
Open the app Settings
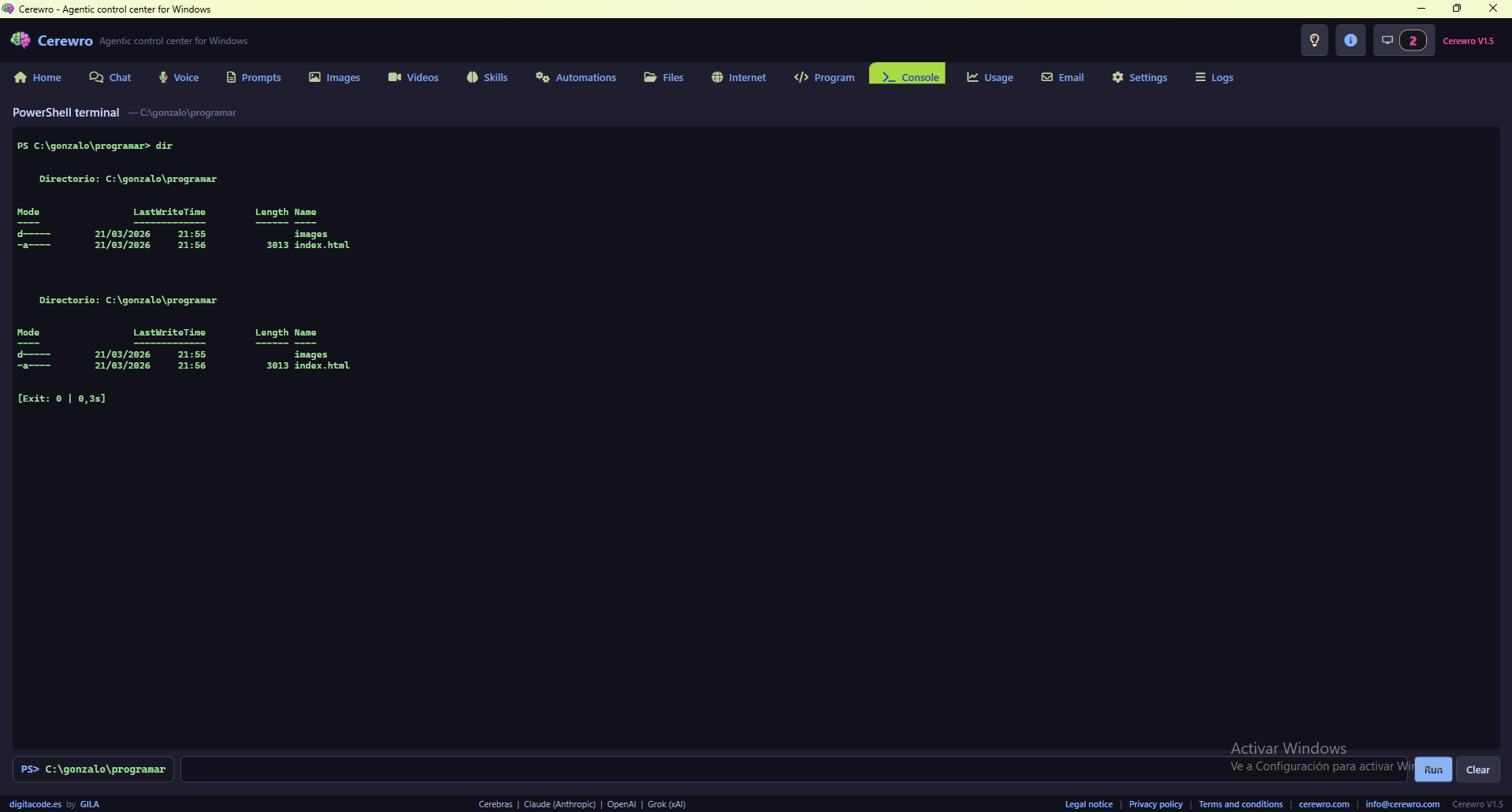[1139, 77]
